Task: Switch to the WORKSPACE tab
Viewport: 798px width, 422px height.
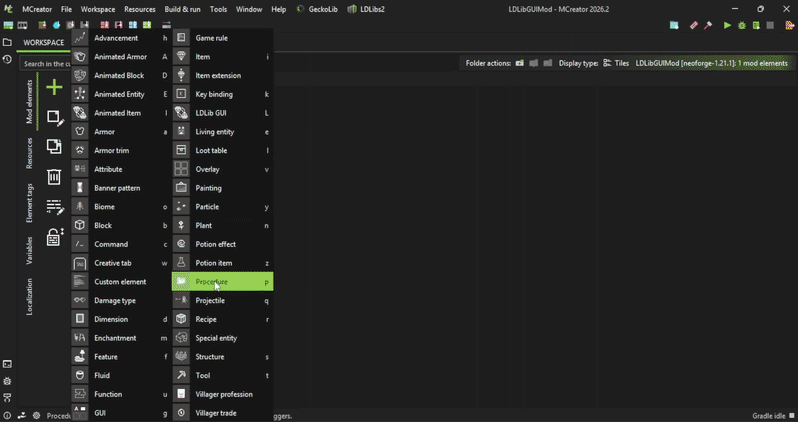Action: (x=44, y=43)
